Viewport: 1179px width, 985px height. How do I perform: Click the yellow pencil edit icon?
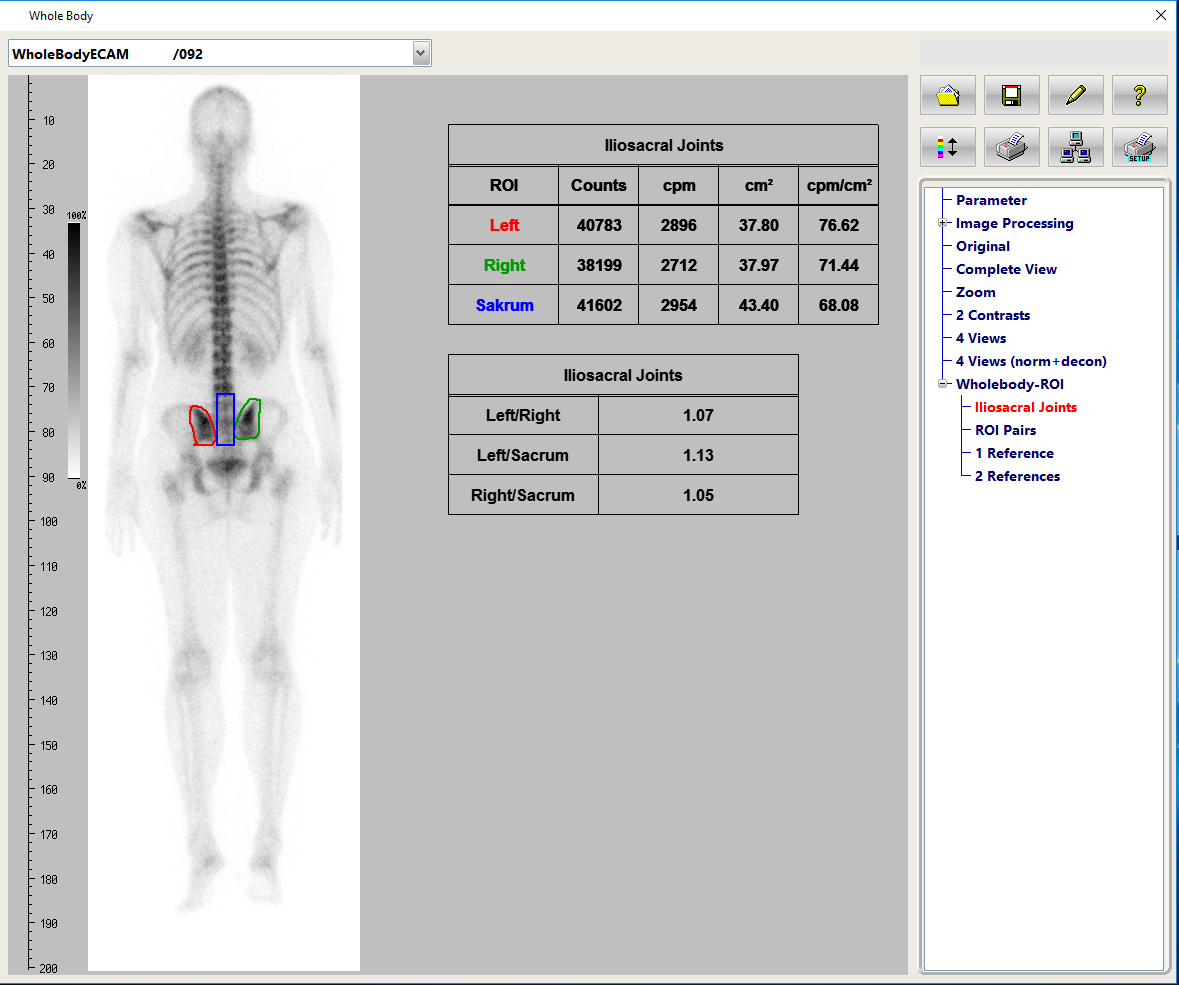(x=1075, y=96)
